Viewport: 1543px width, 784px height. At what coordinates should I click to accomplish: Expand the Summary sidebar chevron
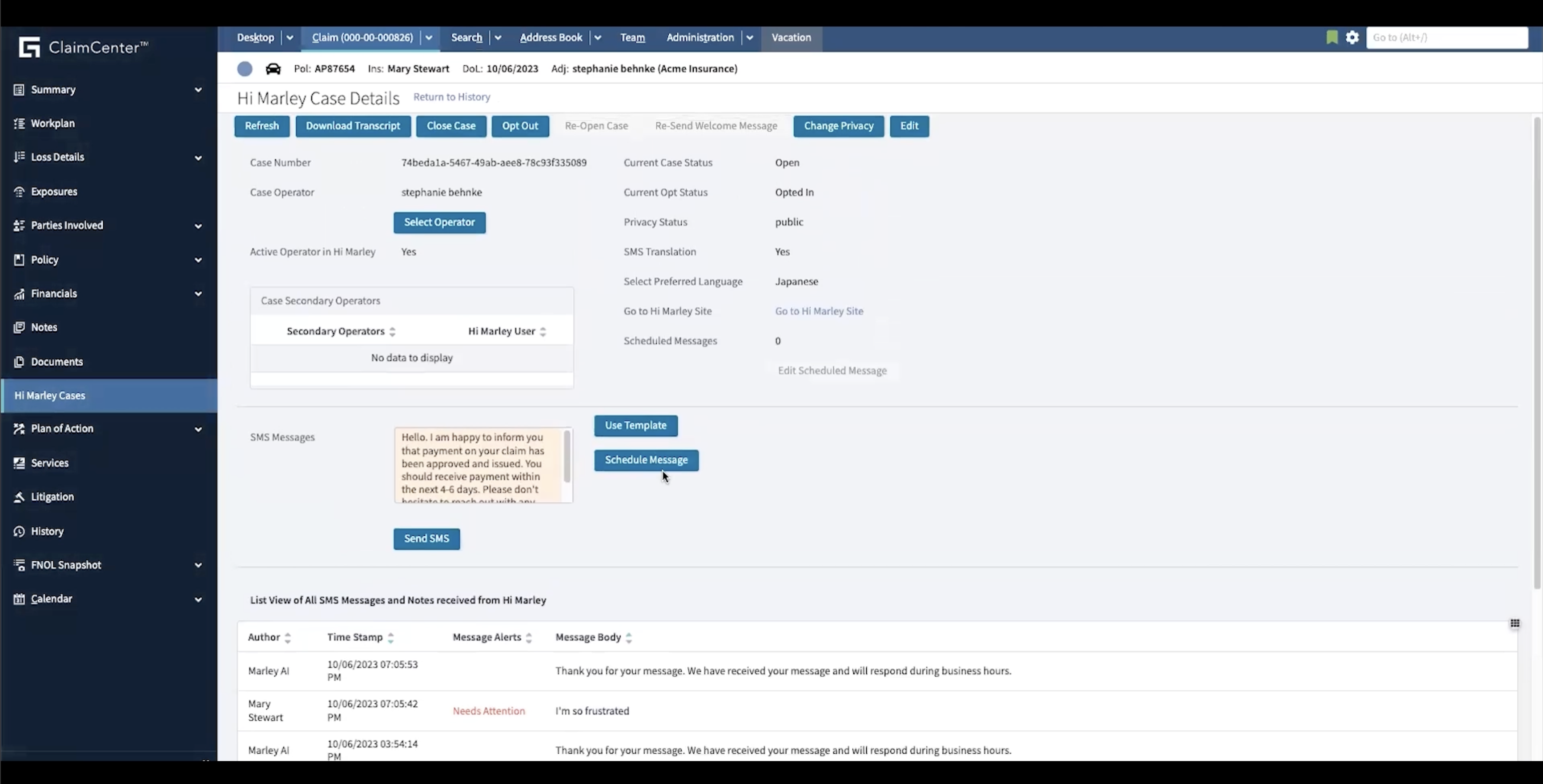(x=198, y=90)
